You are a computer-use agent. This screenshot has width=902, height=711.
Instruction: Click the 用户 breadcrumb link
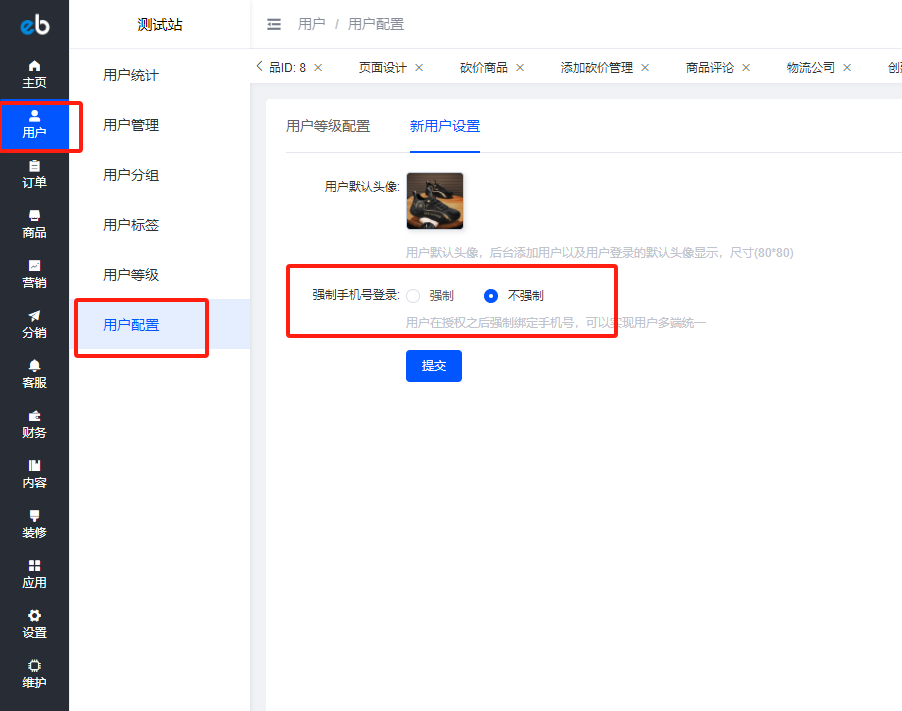(x=311, y=24)
